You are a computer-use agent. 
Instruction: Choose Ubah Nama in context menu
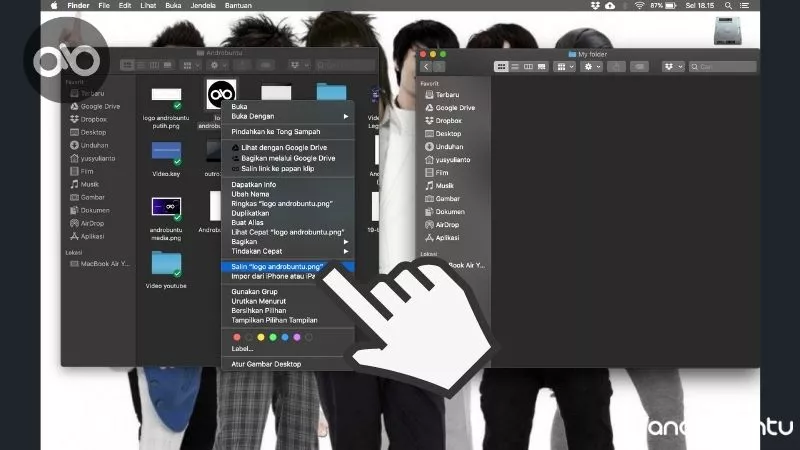point(288,194)
